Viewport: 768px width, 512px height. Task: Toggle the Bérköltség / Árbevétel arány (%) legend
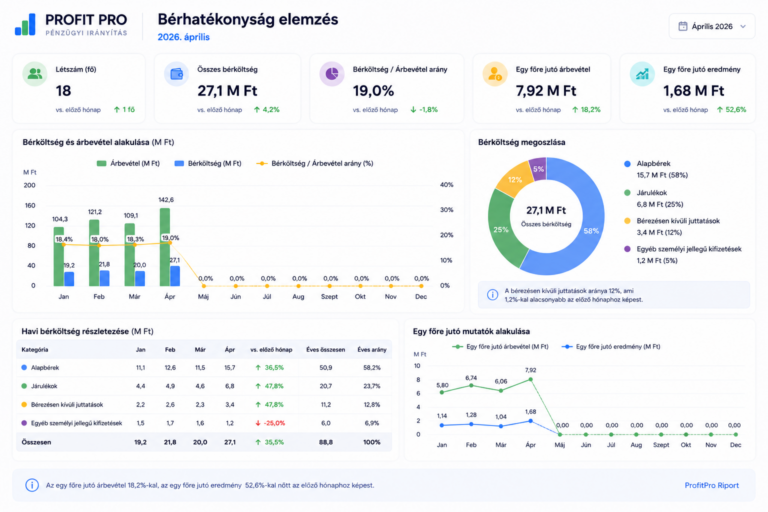coord(315,164)
